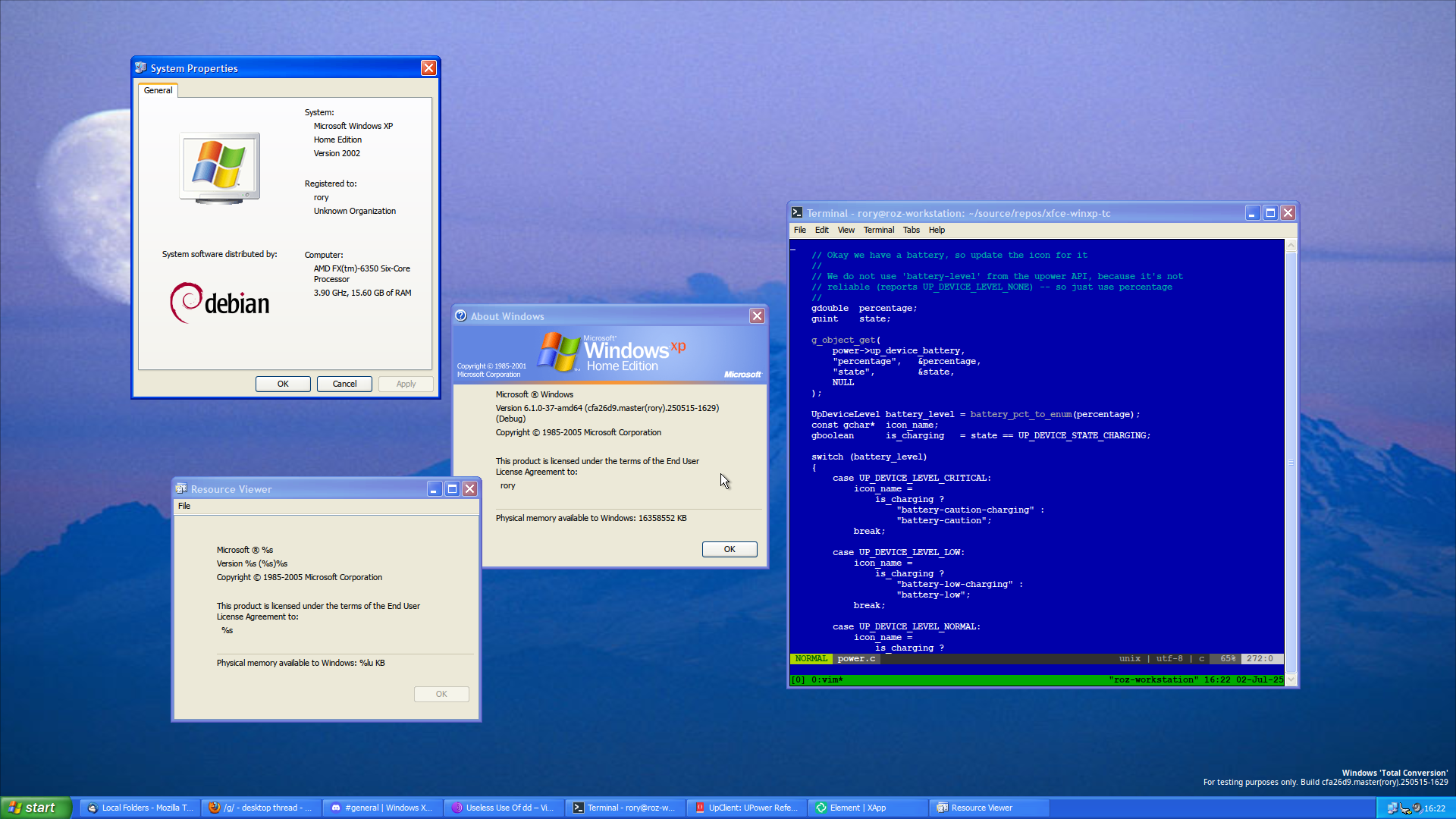1456x819 pixels.
Task: Minimize the Resource Viewer window
Action: [434, 488]
